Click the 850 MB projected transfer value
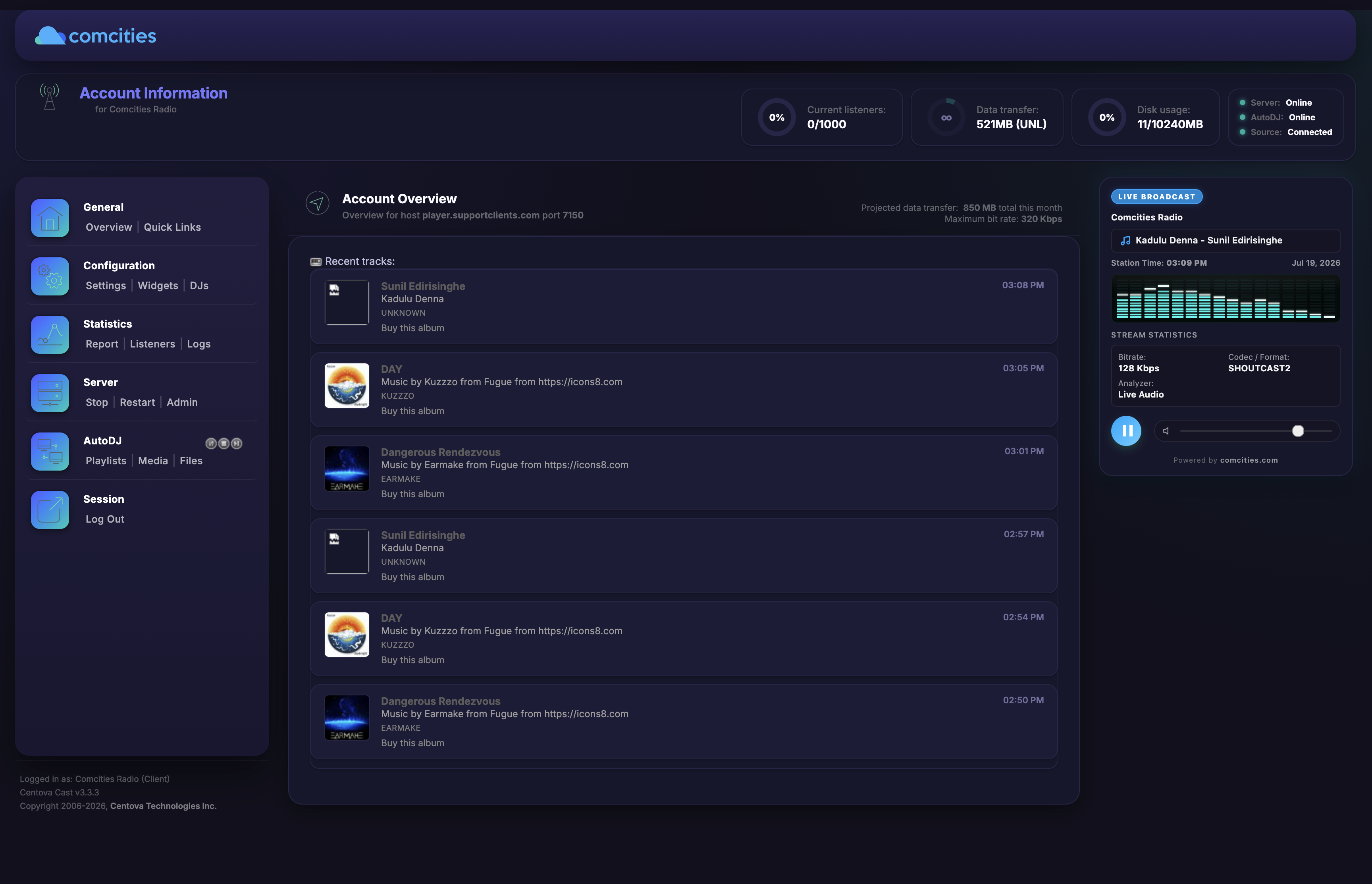 tap(979, 208)
